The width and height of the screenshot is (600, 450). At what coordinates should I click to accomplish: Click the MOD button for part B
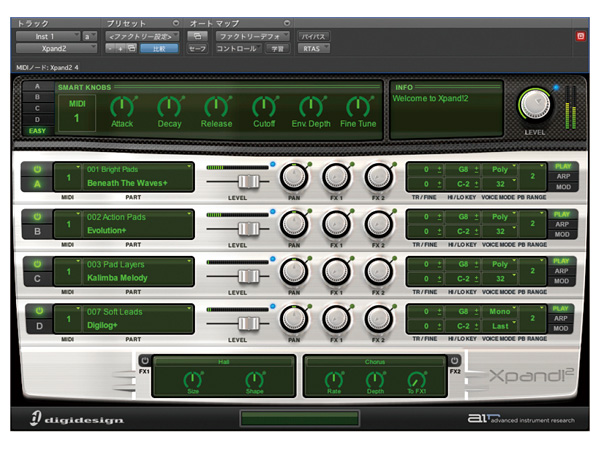tap(562, 234)
